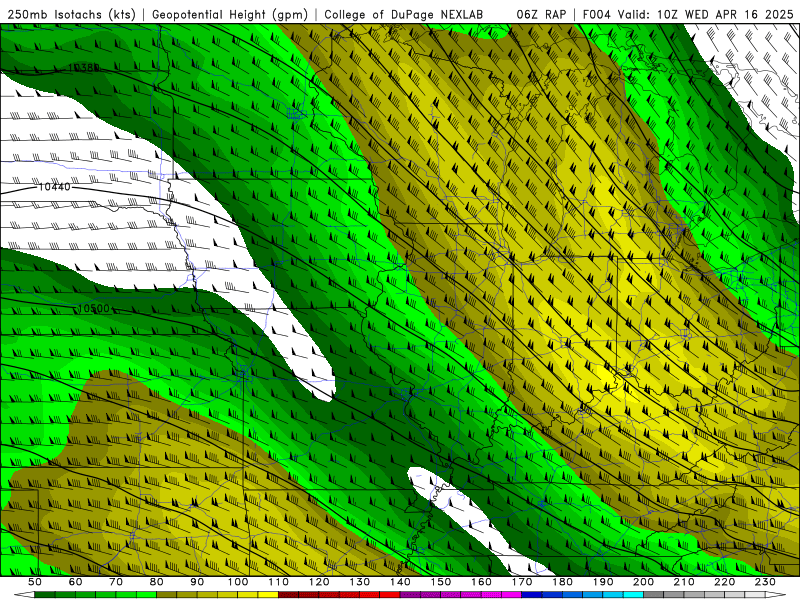800x600 pixels.
Task: Select the dark blue swatch just after 170
Action: click(x=532, y=594)
